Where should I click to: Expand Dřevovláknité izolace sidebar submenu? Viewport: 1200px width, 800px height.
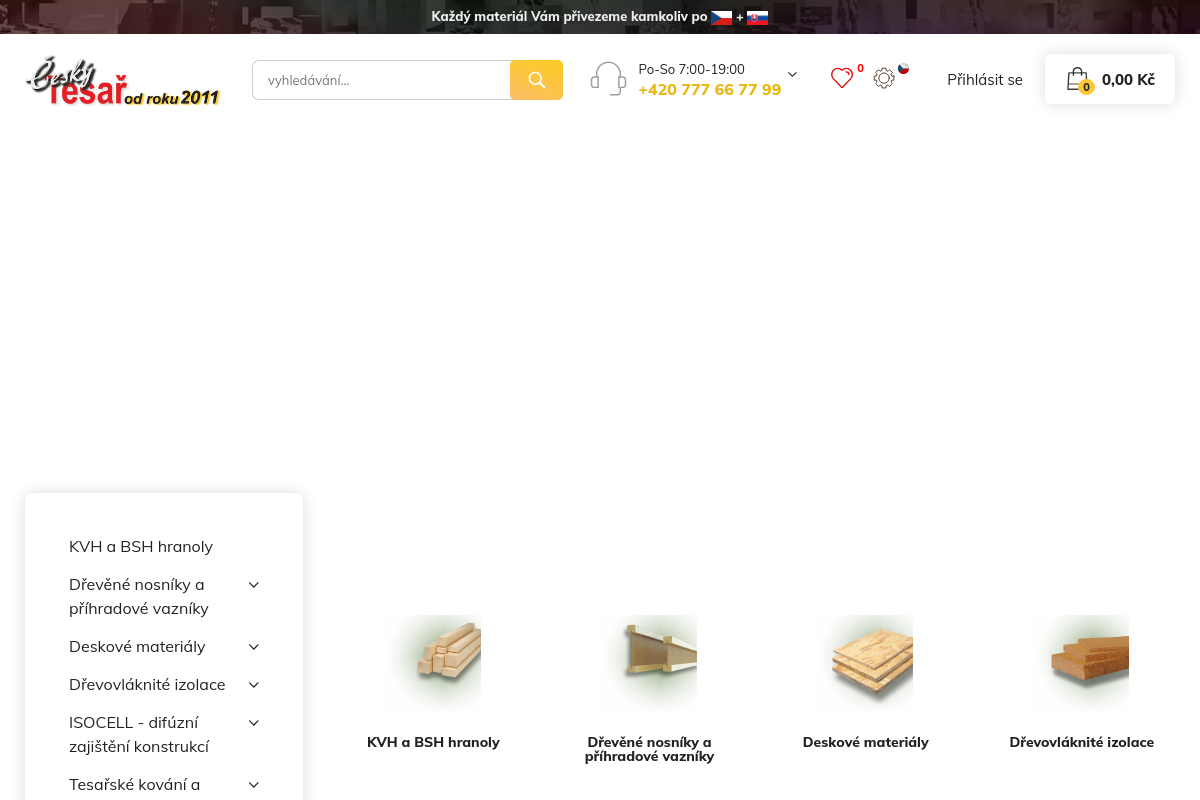click(254, 685)
